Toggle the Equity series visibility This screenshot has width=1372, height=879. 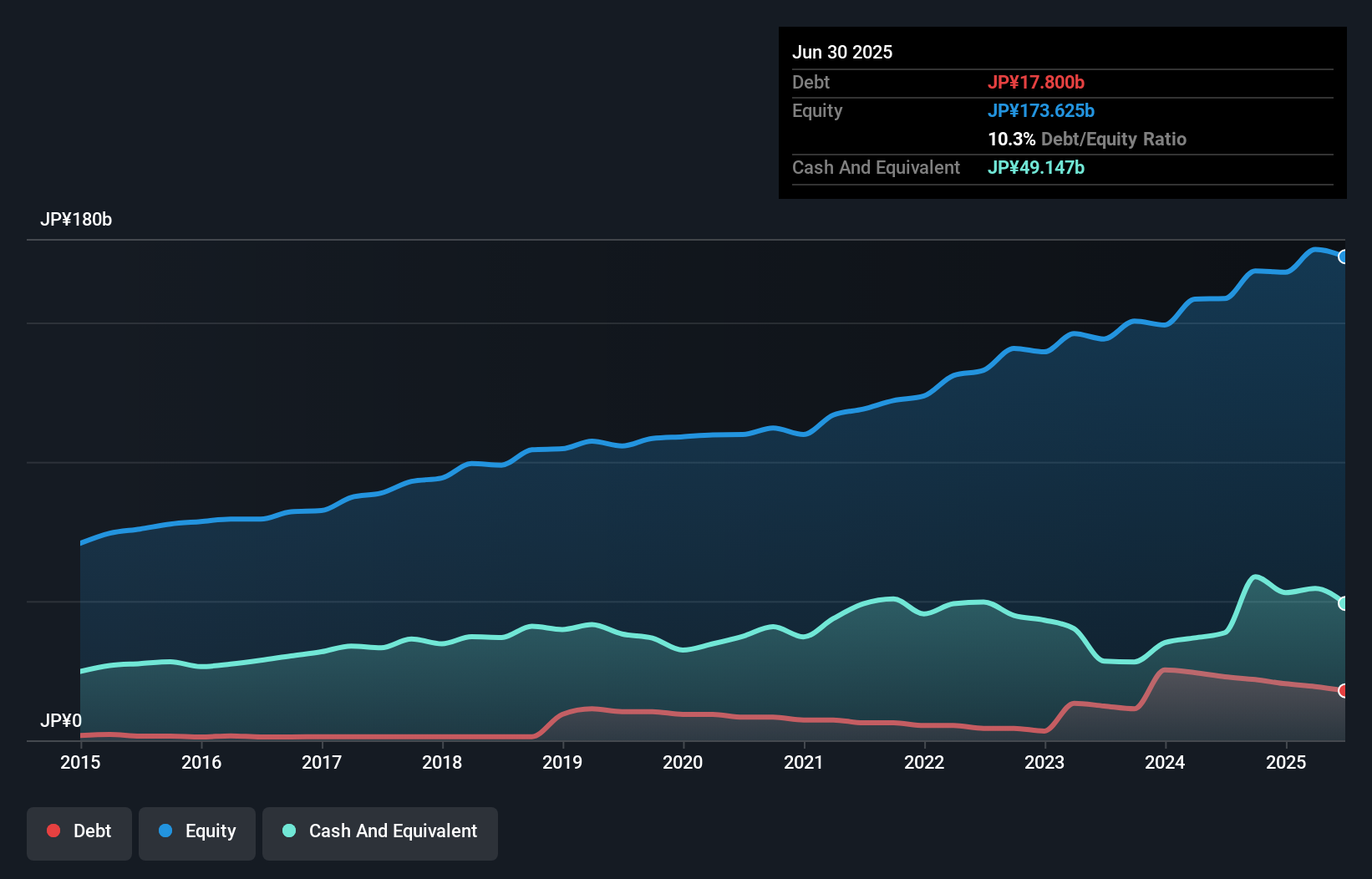[x=196, y=831]
